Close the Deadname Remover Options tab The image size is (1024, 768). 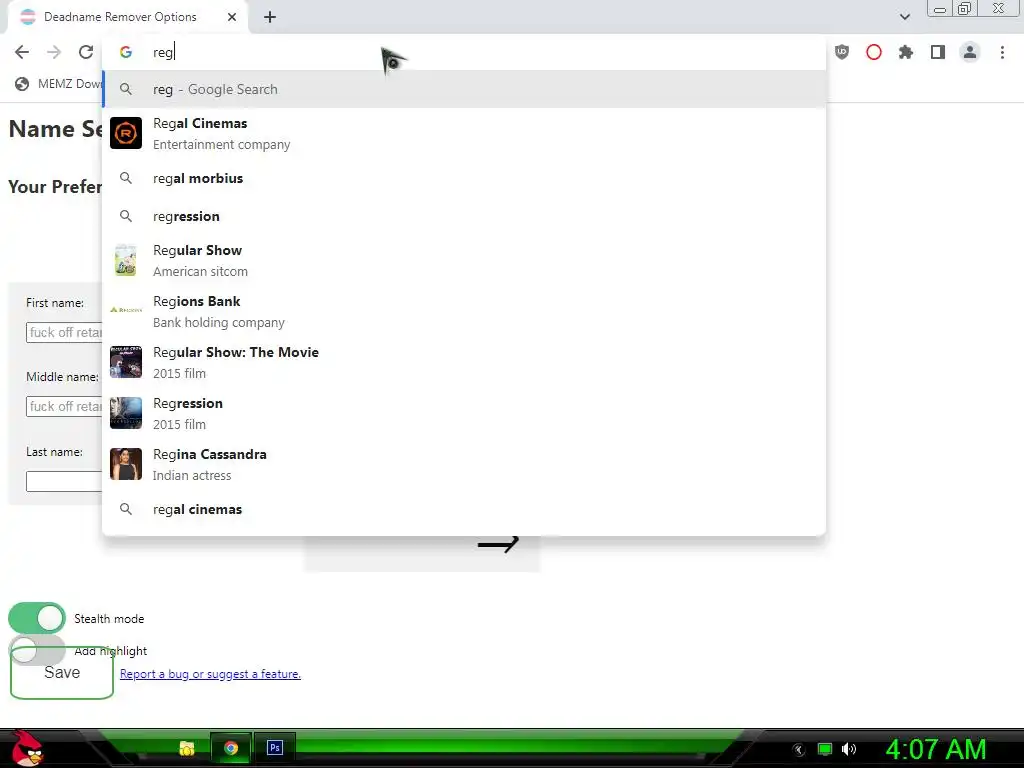pyautogui.click(x=232, y=17)
